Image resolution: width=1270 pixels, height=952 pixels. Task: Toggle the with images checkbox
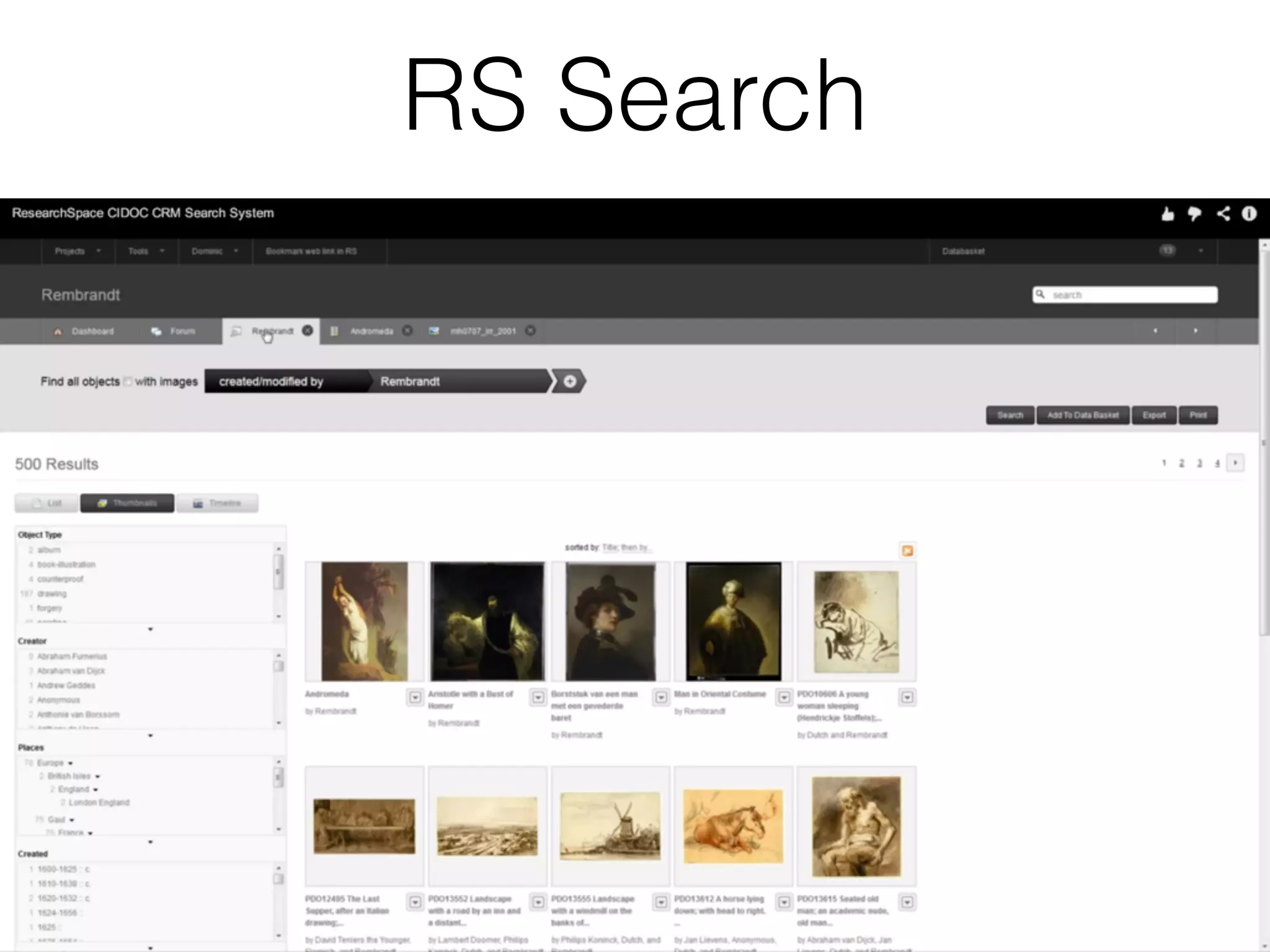click(x=127, y=381)
